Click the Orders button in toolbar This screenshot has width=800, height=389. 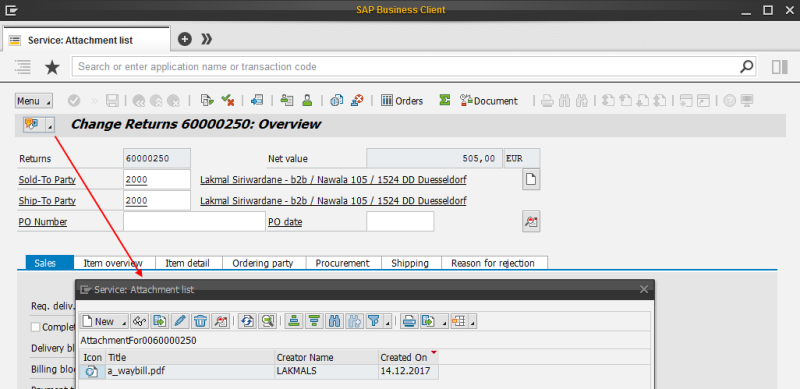click(402, 101)
